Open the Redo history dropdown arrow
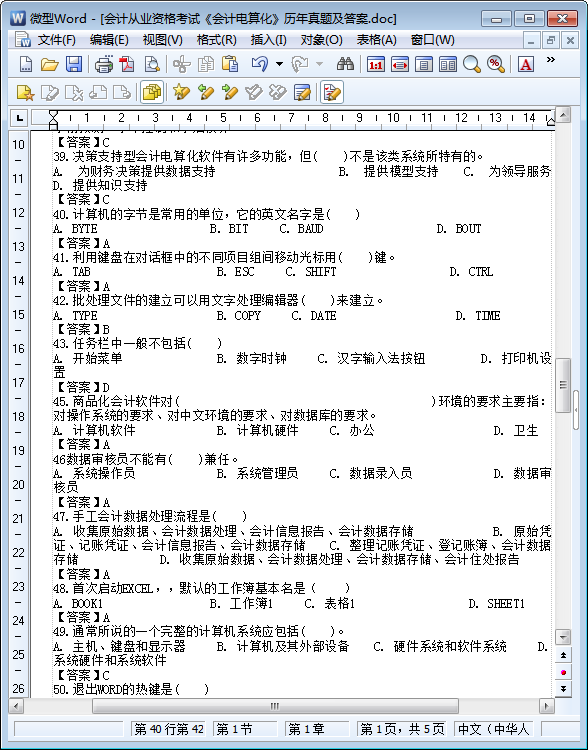Image resolution: width=588 pixels, height=750 pixels. pyautogui.click(x=320, y=64)
